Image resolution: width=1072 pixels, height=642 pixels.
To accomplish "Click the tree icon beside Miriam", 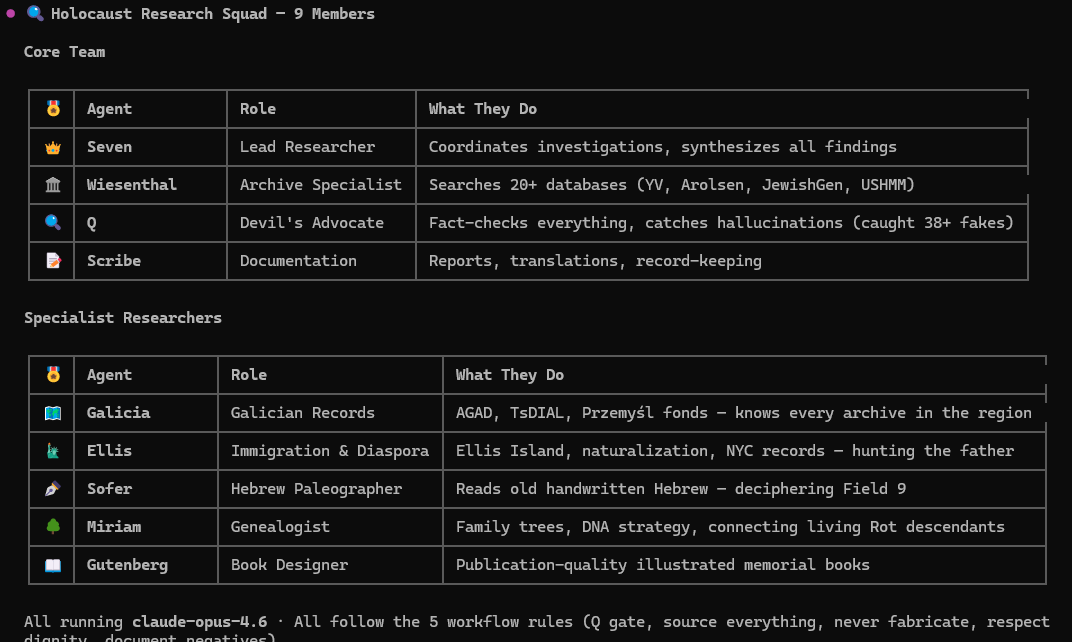I will pos(53,527).
